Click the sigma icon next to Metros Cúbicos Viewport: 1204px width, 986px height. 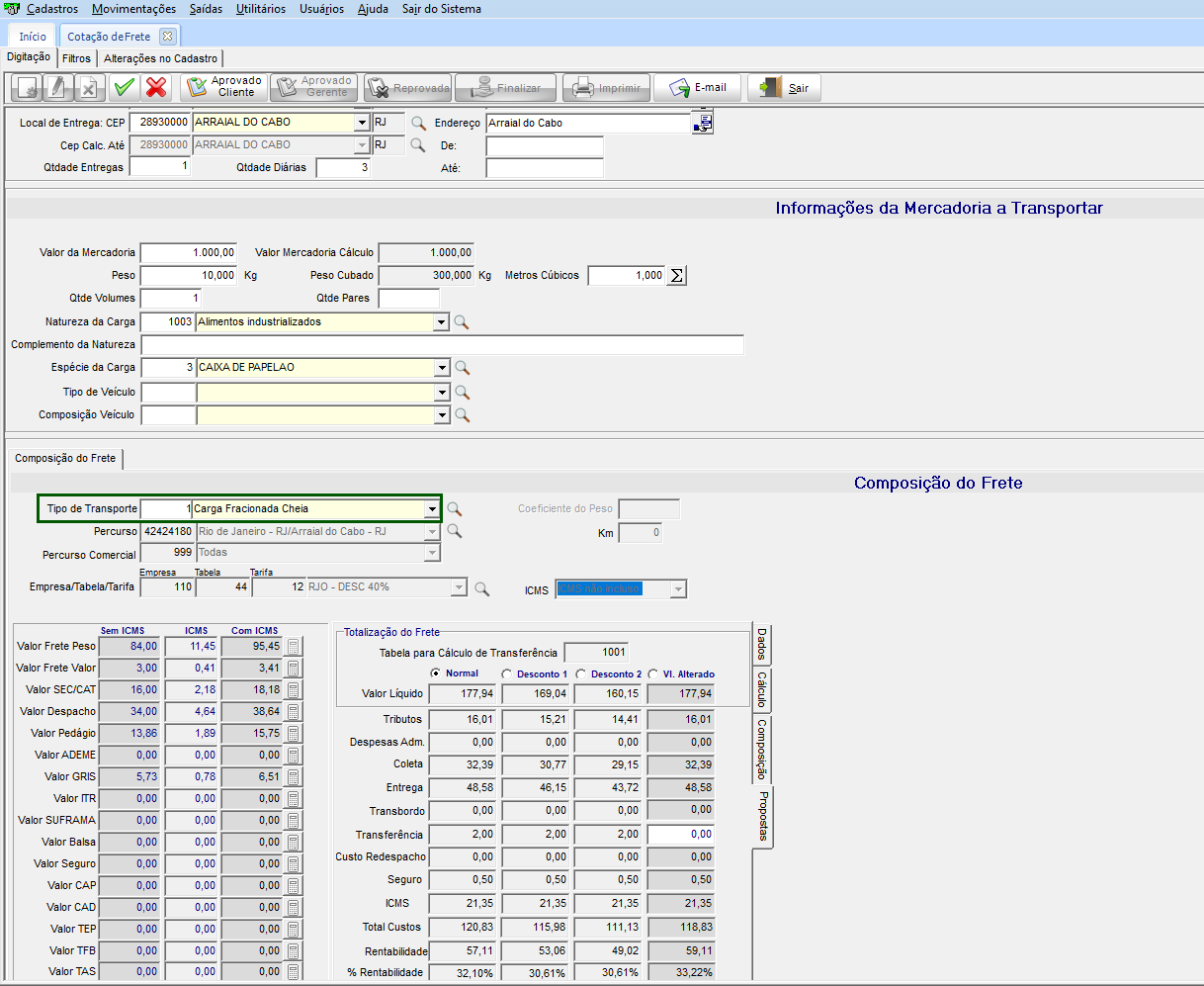point(676,276)
